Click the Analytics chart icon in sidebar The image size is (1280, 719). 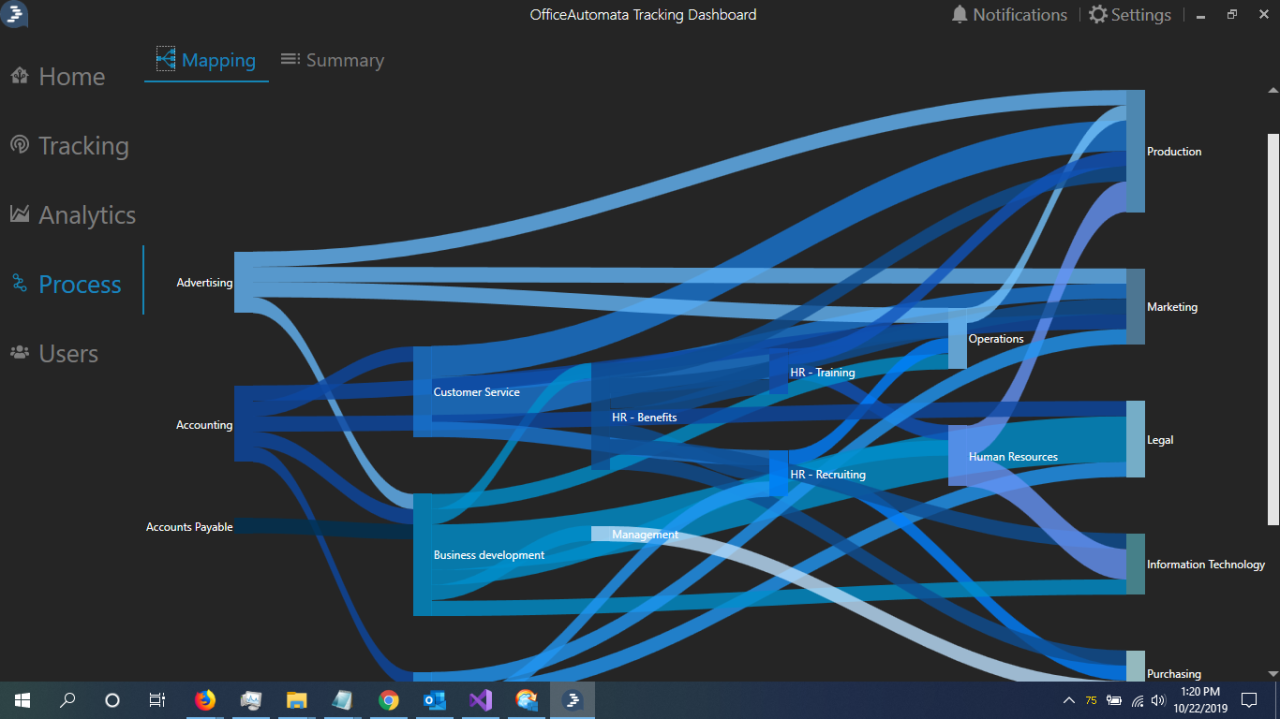click(x=19, y=214)
